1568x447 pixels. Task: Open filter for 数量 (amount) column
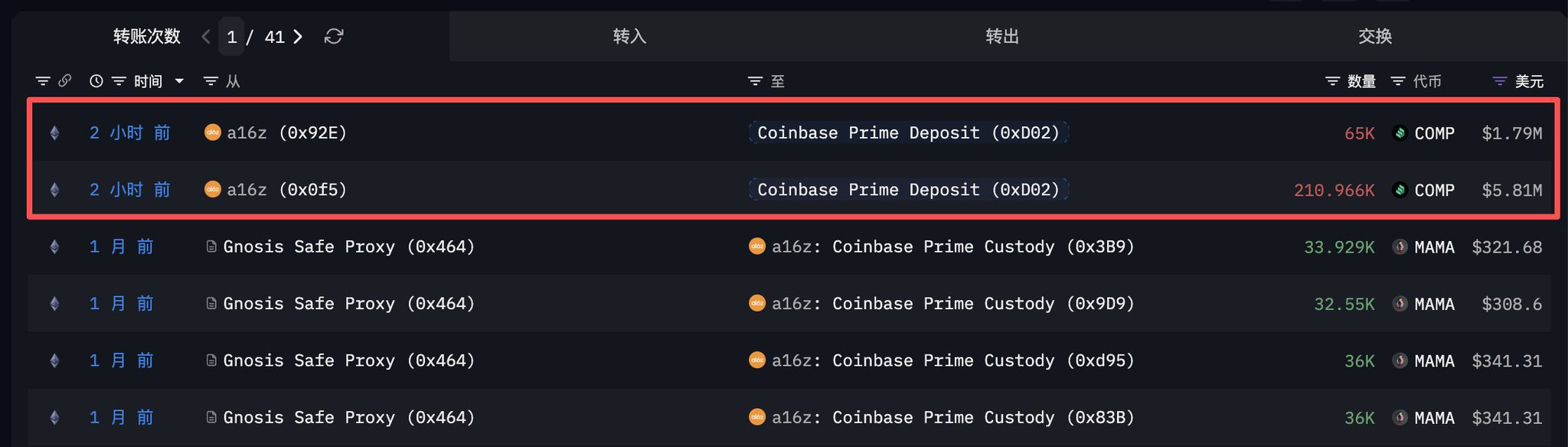1332,81
